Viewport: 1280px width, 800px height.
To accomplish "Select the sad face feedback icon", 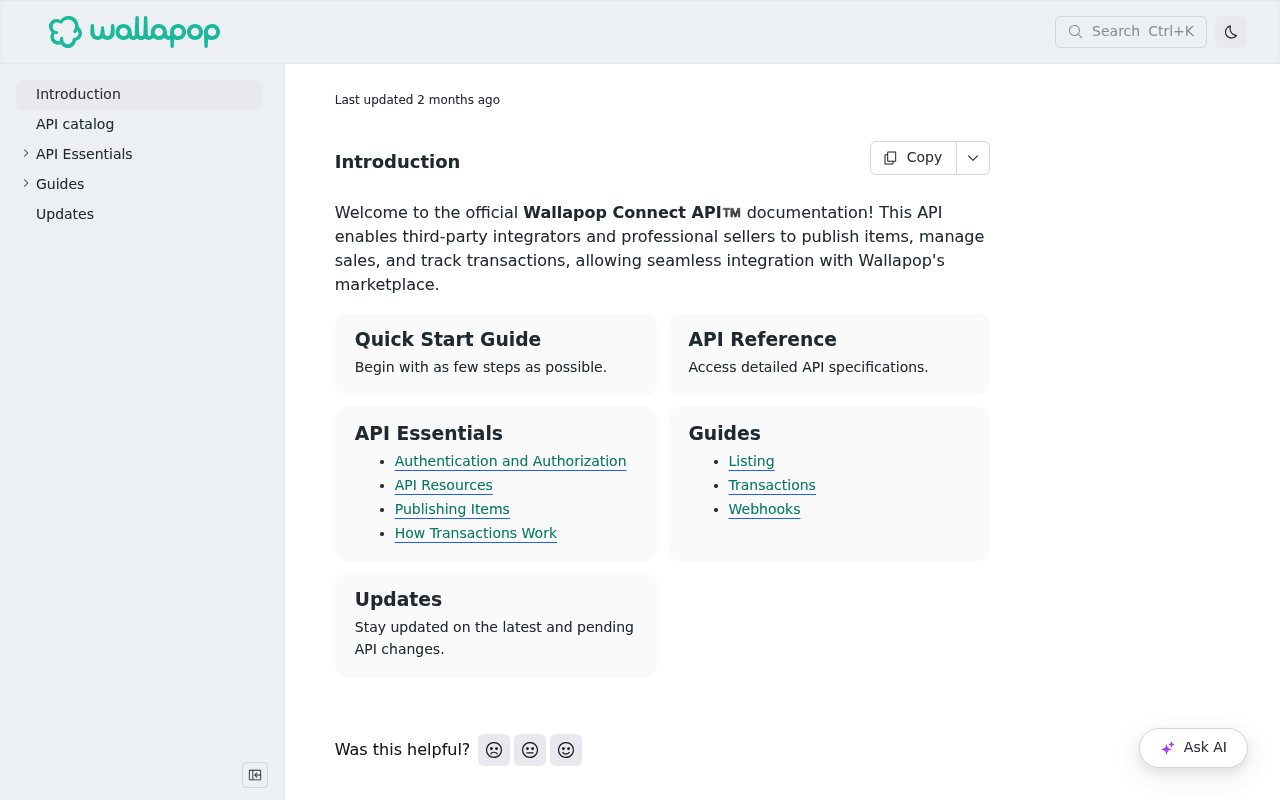I will click(x=494, y=750).
